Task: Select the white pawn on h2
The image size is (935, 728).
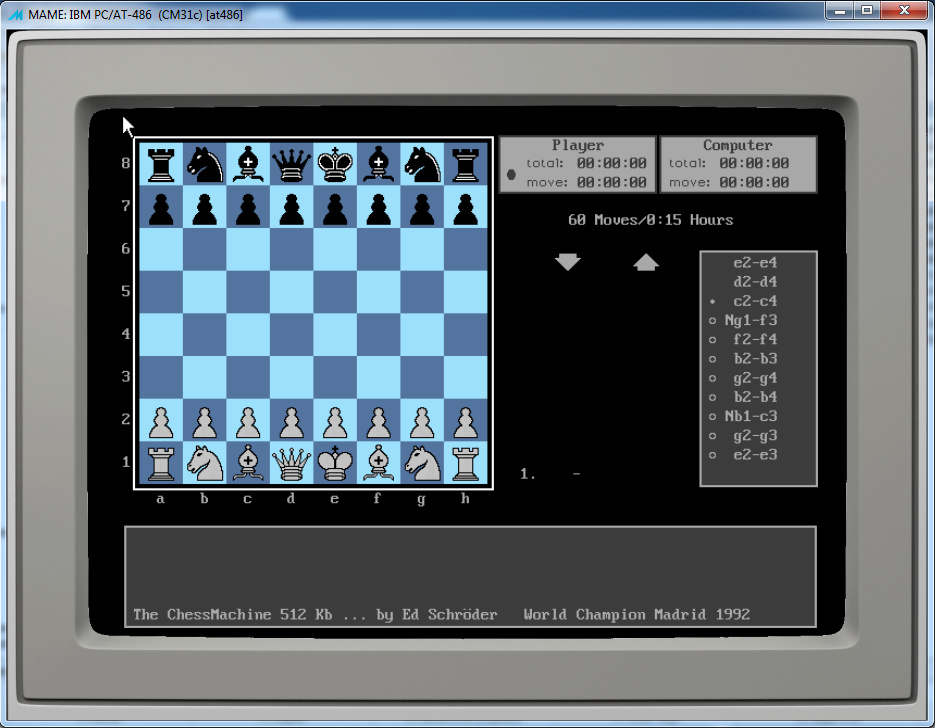Action: (466, 422)
